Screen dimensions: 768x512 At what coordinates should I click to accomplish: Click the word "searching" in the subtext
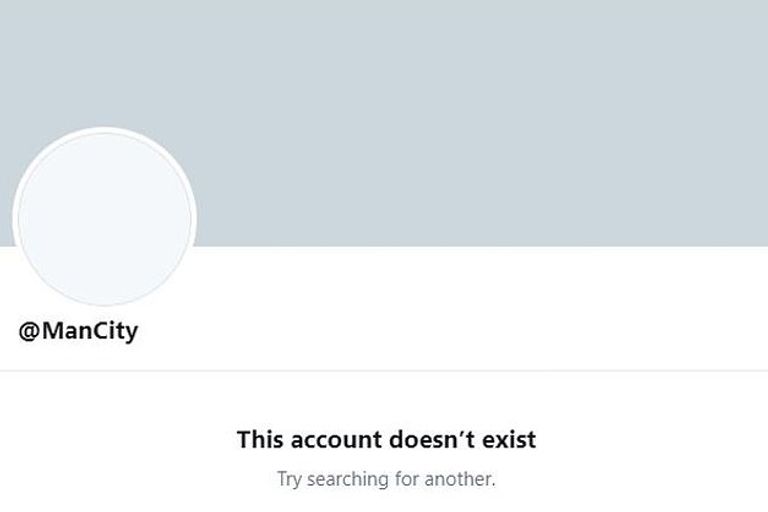tap(347, 480)
